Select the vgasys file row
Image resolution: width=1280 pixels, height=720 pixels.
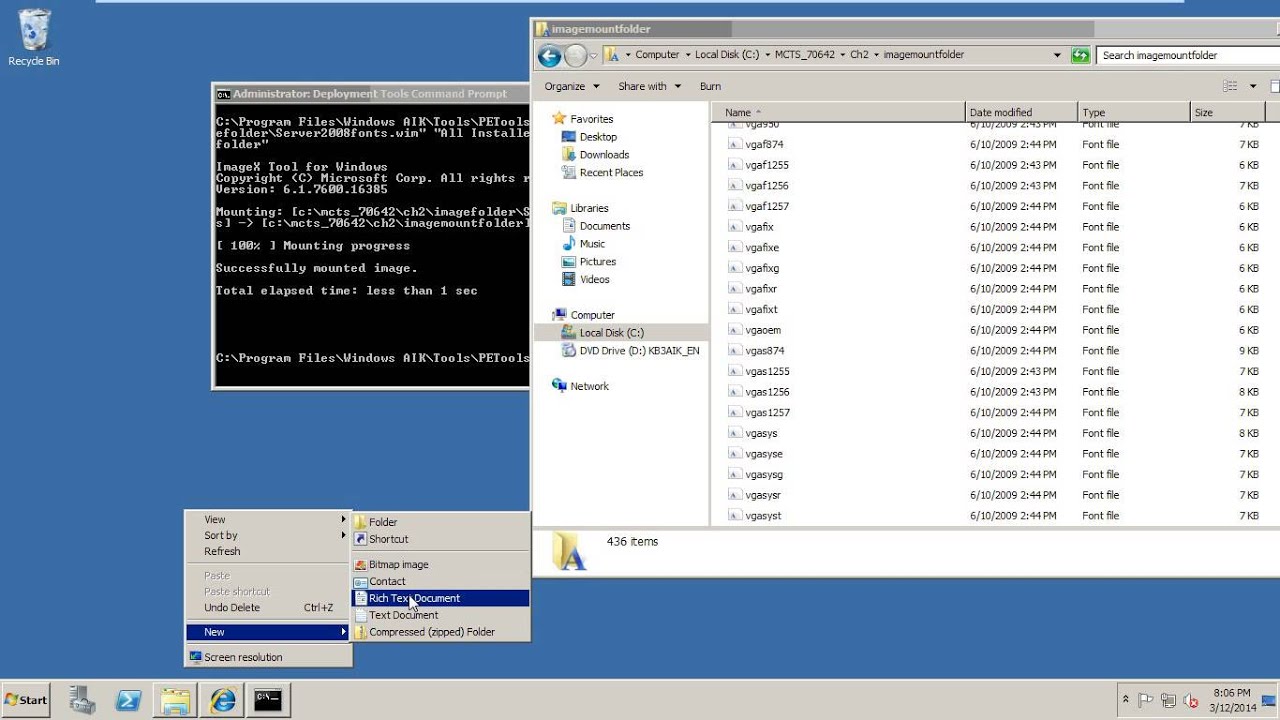click(x=995, y=433)
